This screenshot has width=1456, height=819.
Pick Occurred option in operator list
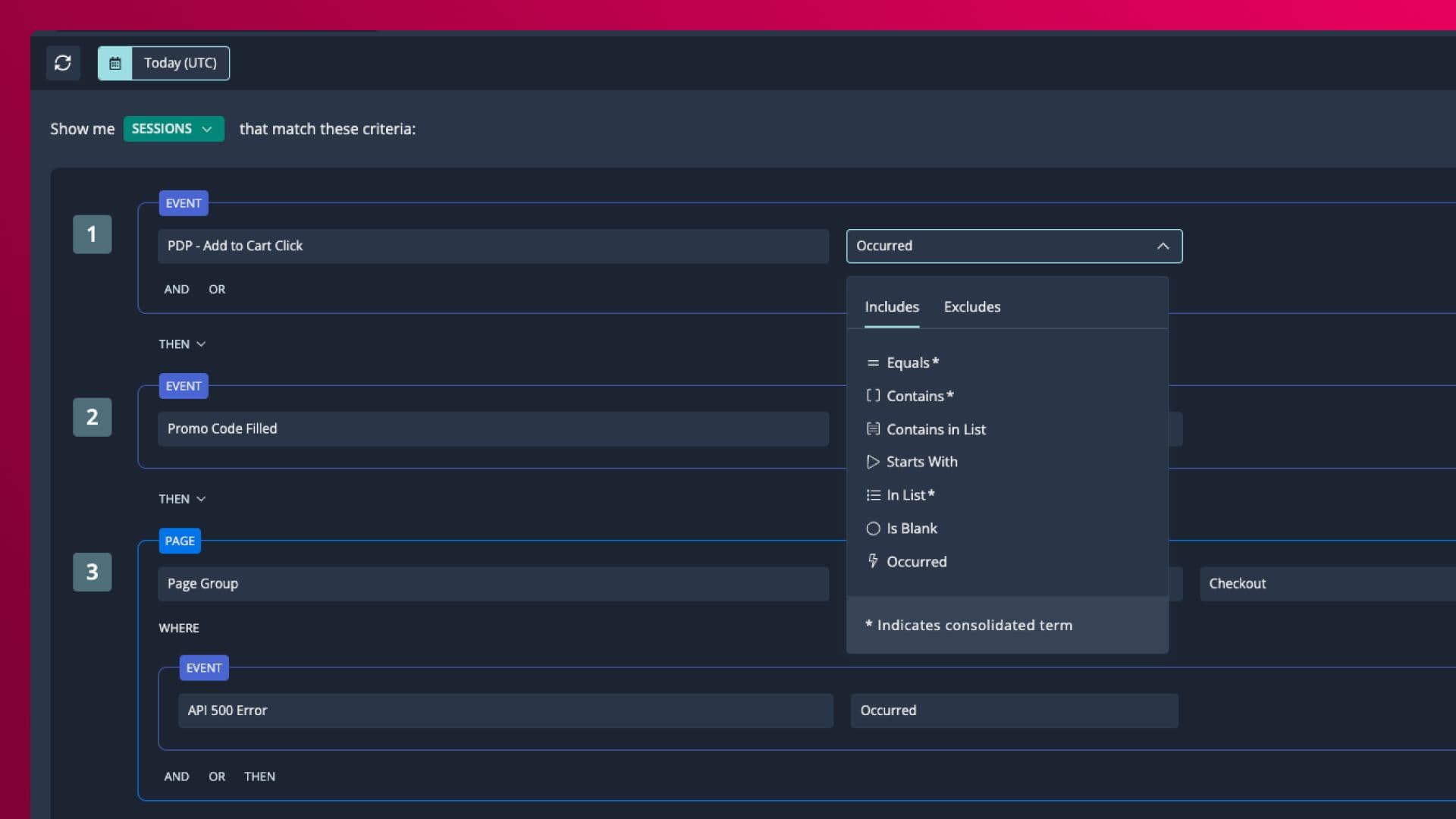[x=916, y=562]
